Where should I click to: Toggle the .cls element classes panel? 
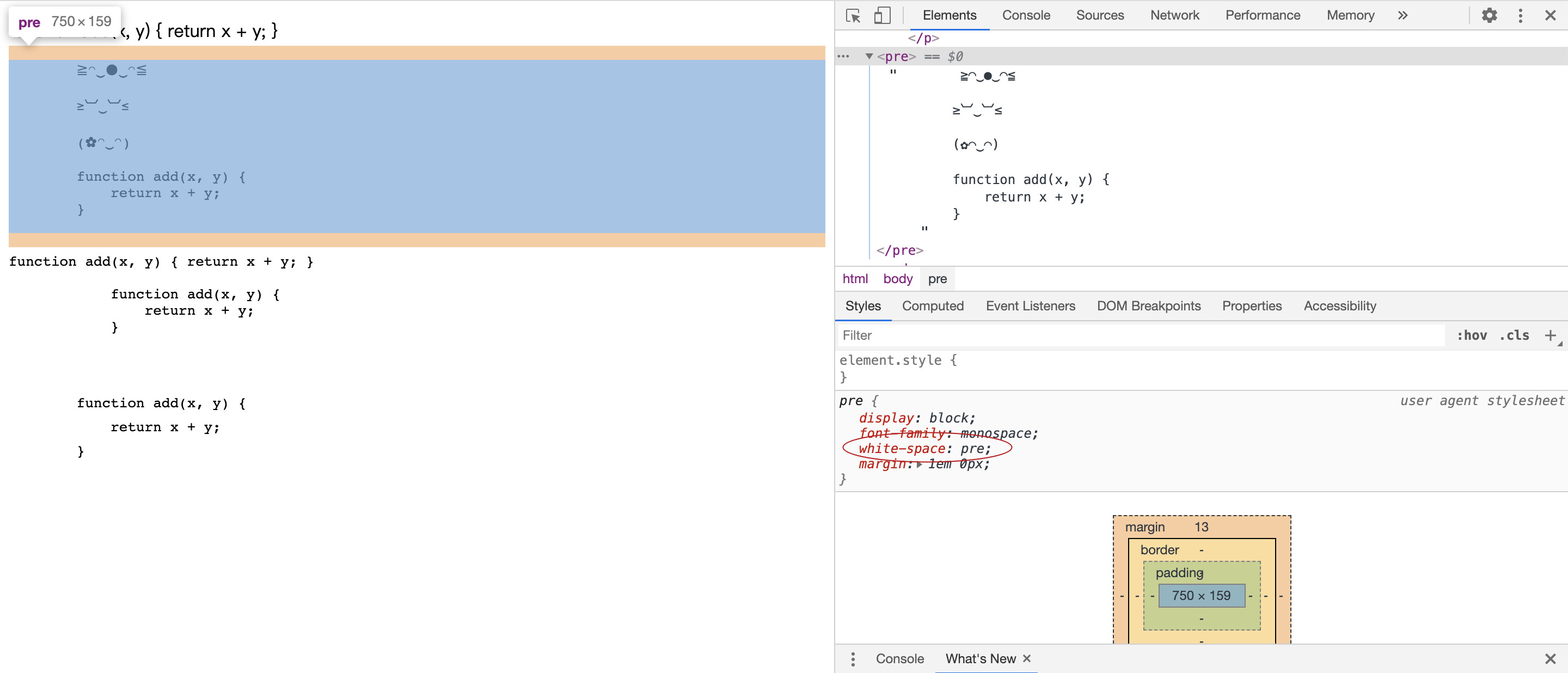1514,335
